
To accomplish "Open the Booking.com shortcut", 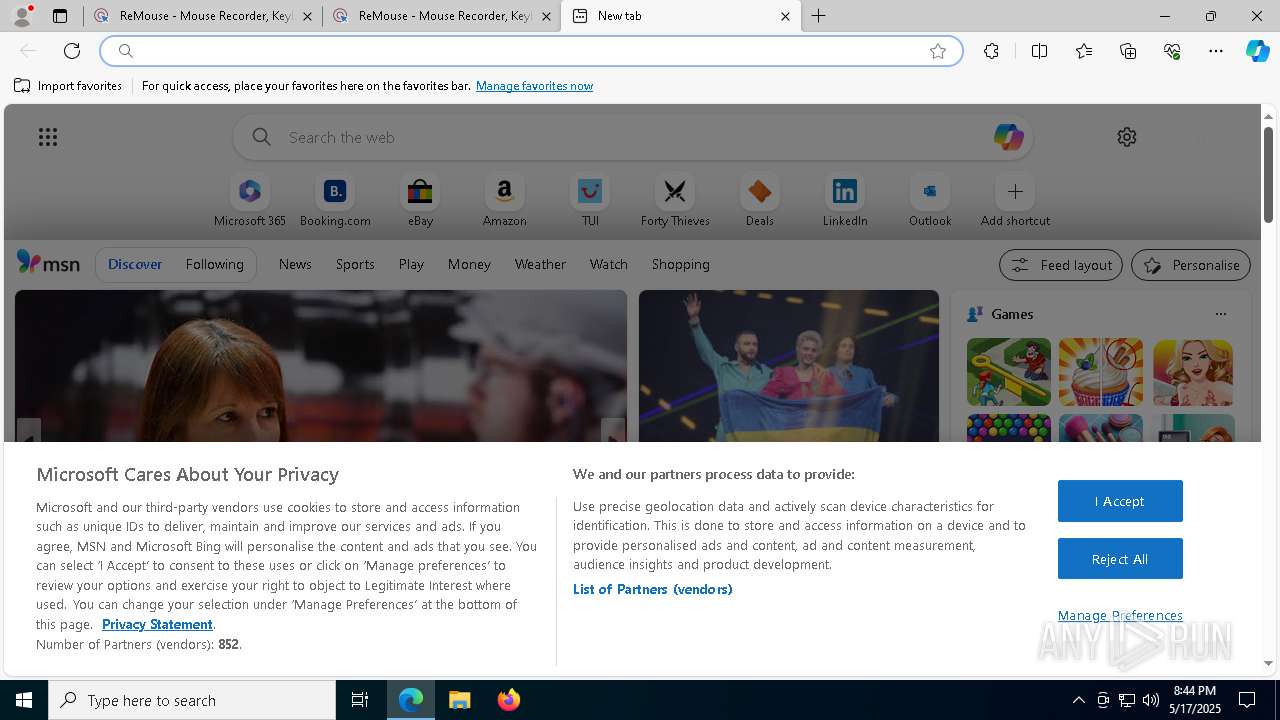I will [335, 201].
